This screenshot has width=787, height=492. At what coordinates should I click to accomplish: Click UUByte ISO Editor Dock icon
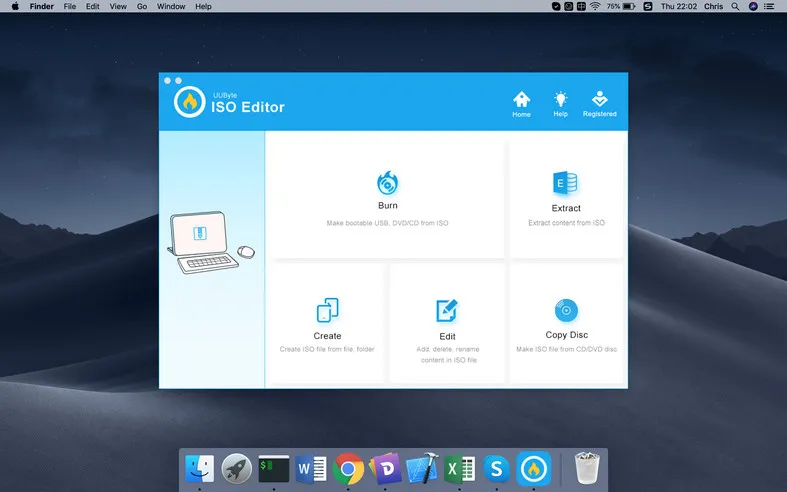coord(534,469)
